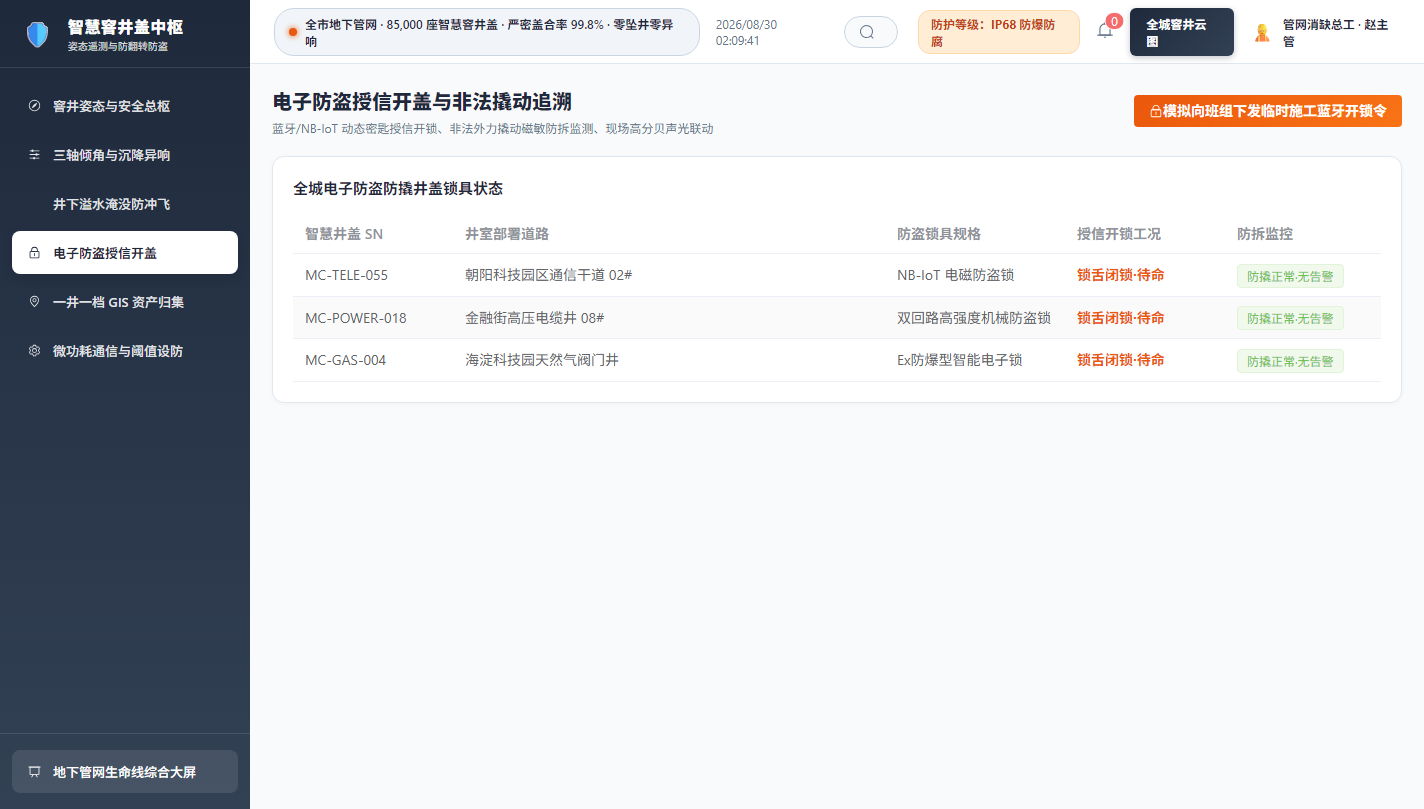Screen dimensions: 1424x809
Task: Click the gear icon beside 微功耗通信与阈值设防
Action: pos(35,351)
